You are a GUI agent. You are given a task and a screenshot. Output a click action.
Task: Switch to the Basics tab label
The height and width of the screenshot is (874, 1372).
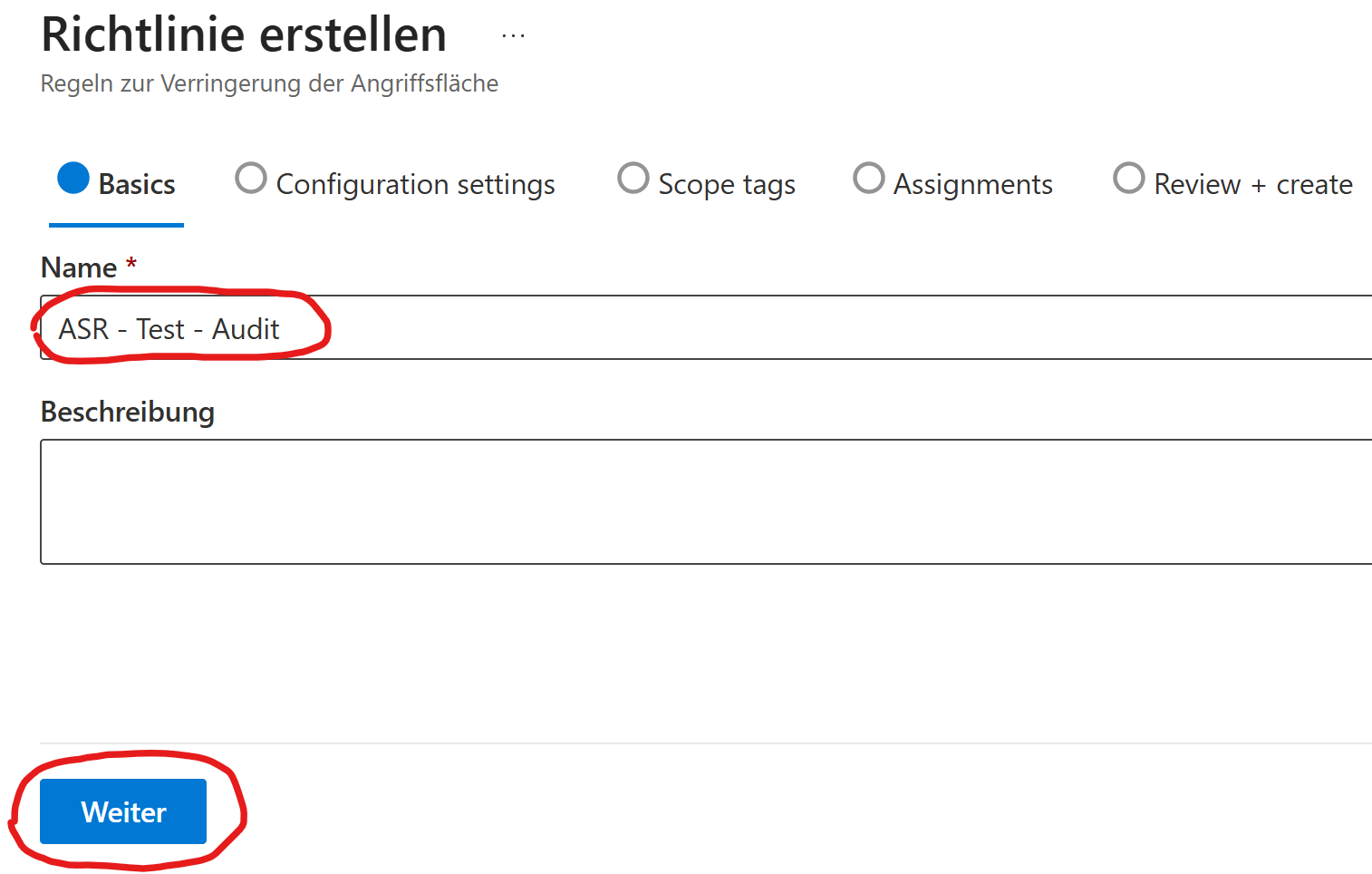click(x=137, y=185)
